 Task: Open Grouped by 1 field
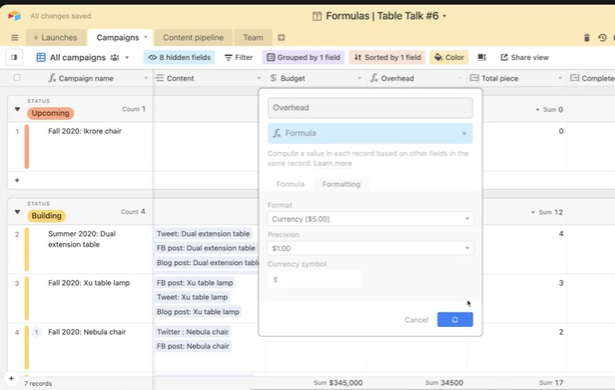click(303, 57)
